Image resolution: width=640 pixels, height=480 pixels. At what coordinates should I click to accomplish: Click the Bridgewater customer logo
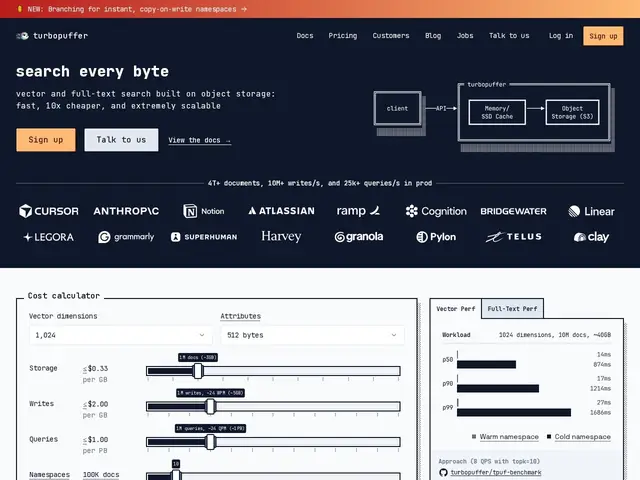click(513, 211)
